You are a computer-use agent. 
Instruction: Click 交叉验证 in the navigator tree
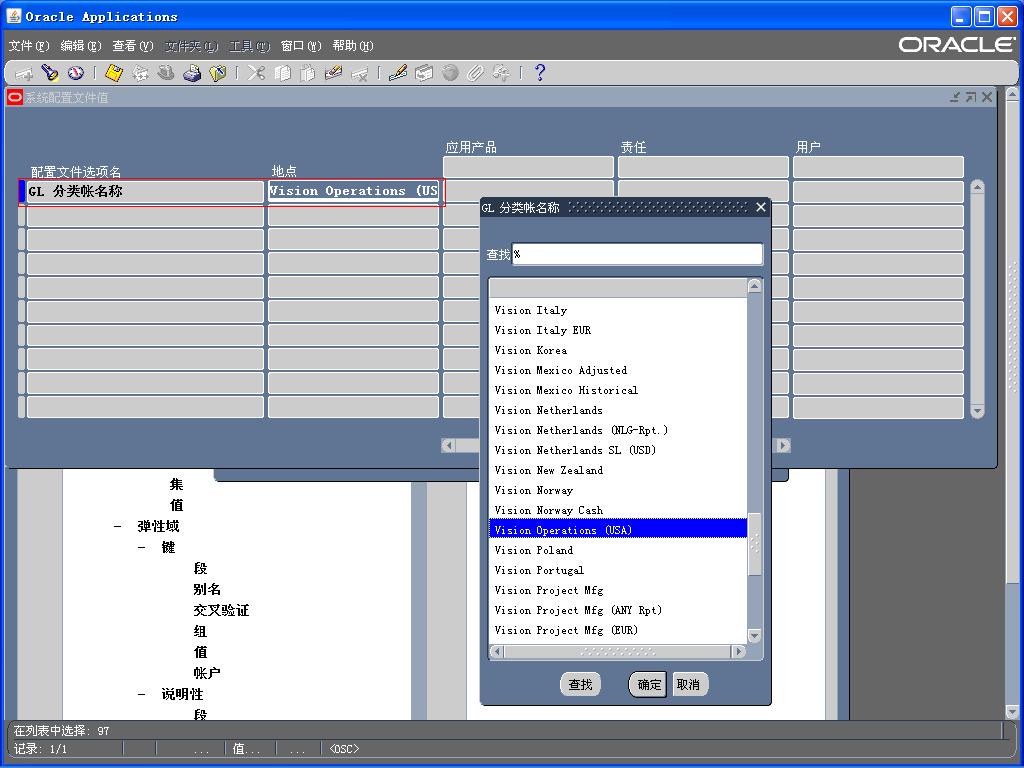pyautogui.click(x=221, y=611)
